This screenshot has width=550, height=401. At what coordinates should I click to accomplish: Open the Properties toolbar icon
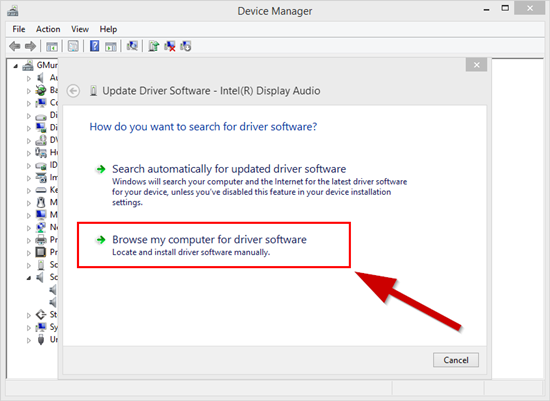pyautogui.click(x=73, y=46)
